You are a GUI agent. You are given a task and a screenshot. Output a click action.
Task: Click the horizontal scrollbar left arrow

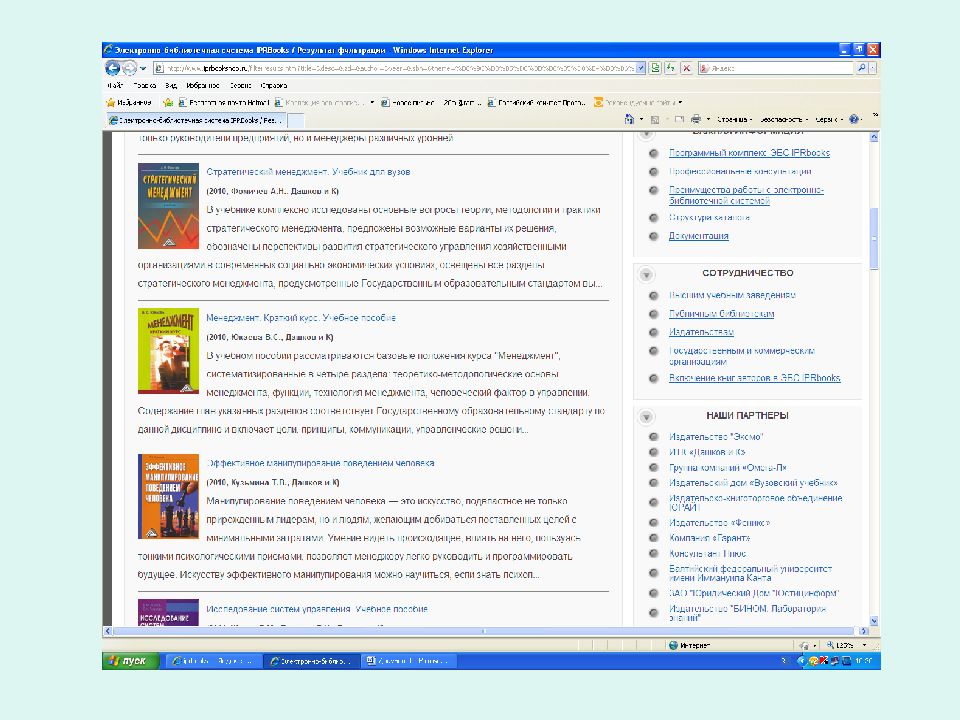pos(108,631)
